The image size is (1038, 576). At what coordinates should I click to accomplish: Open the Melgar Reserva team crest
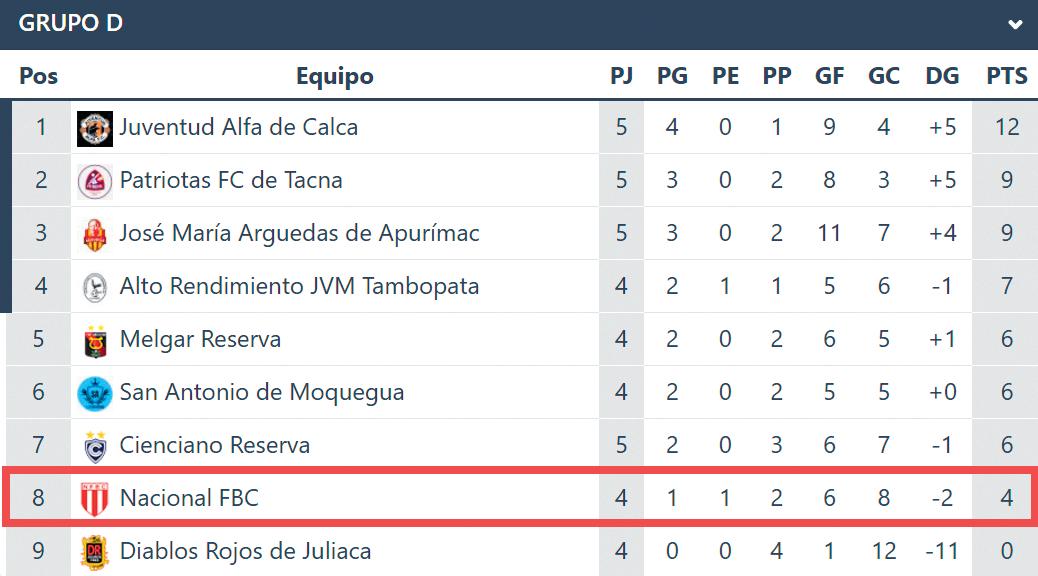(95, 341)
